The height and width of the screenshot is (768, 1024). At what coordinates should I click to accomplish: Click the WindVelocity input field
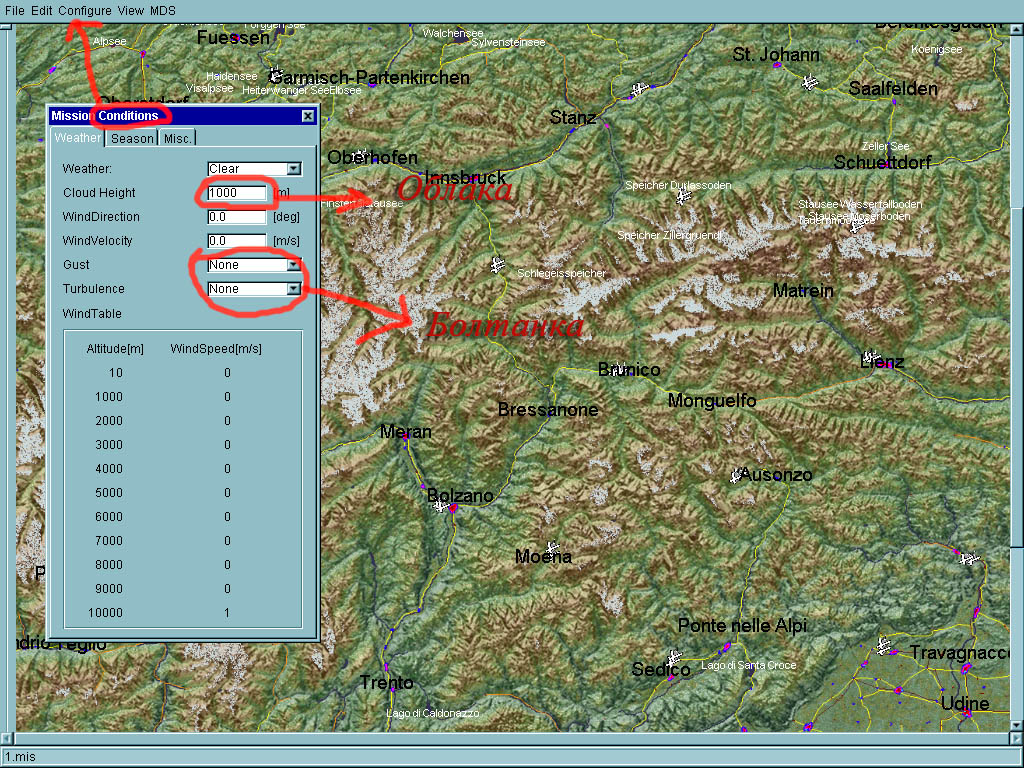coord(237,240)
